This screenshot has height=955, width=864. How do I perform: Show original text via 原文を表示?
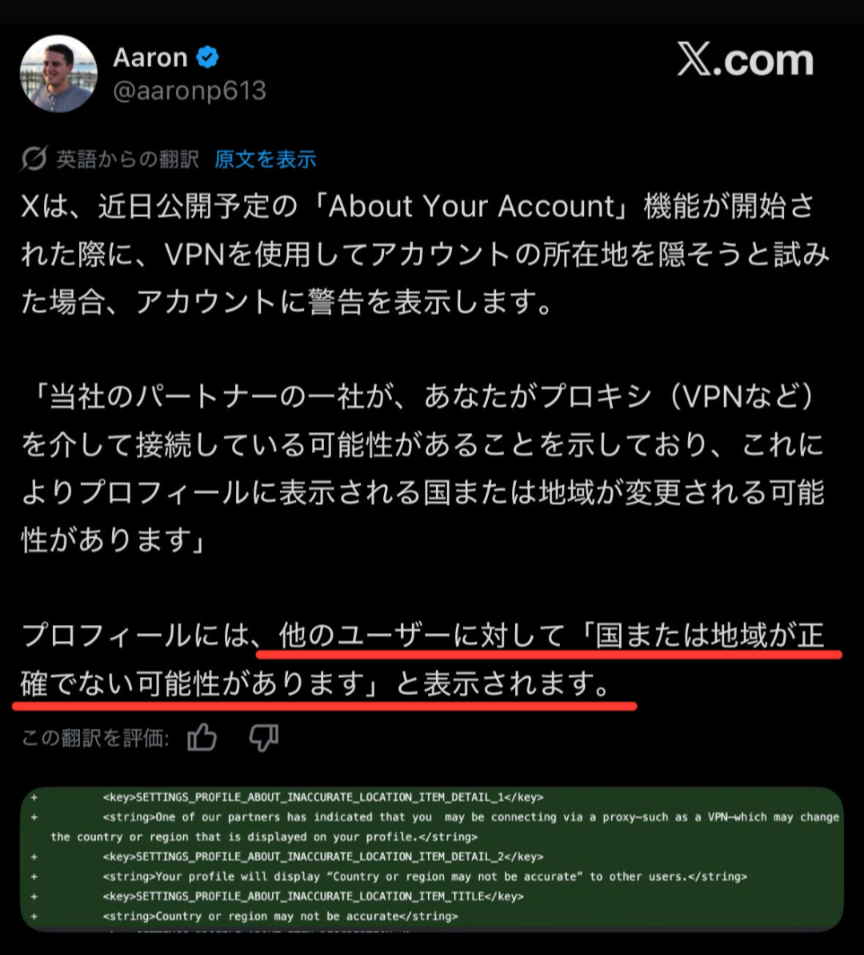(265, 159)
